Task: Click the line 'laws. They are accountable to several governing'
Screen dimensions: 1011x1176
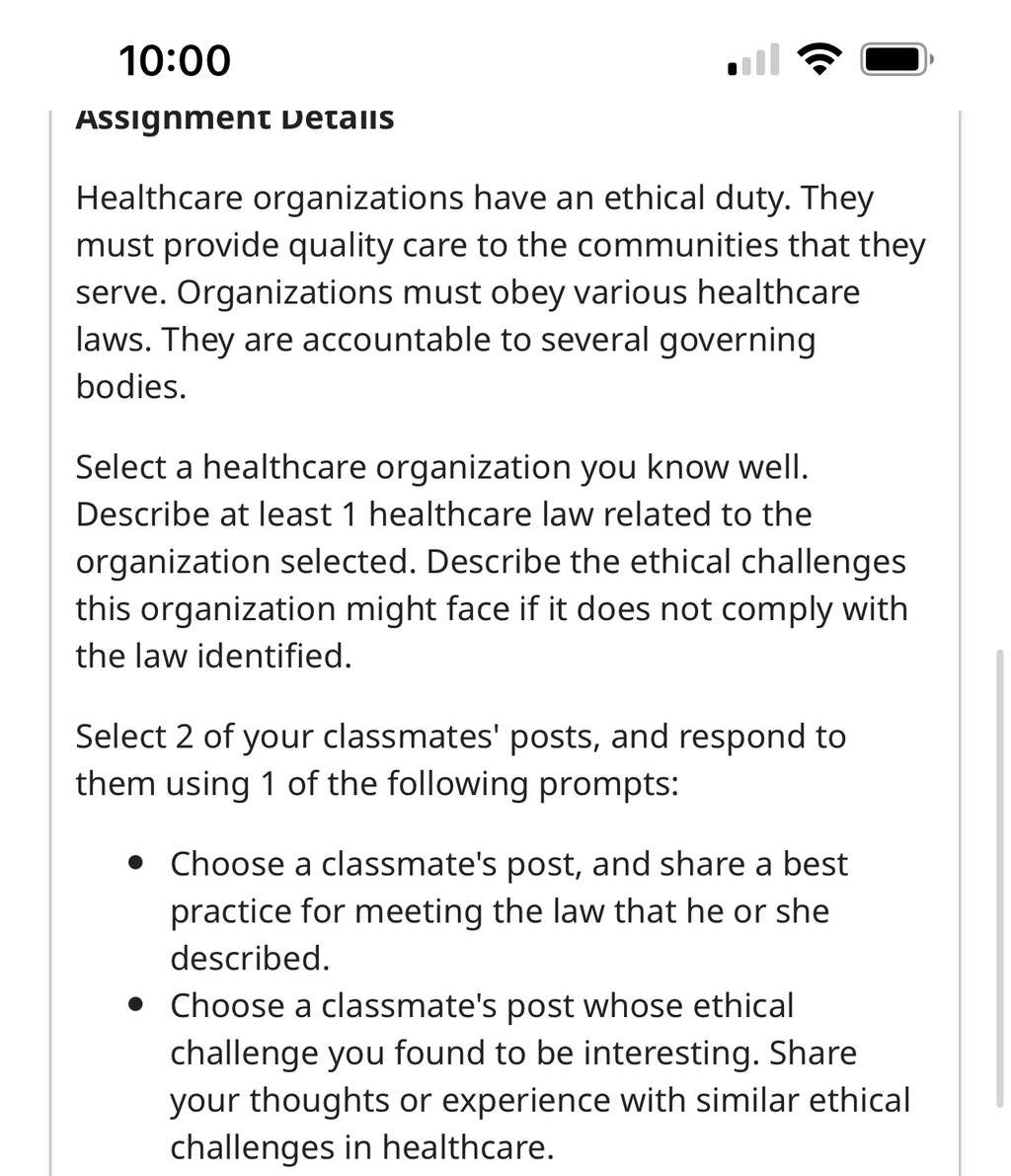Action: (x=445, y=340)
